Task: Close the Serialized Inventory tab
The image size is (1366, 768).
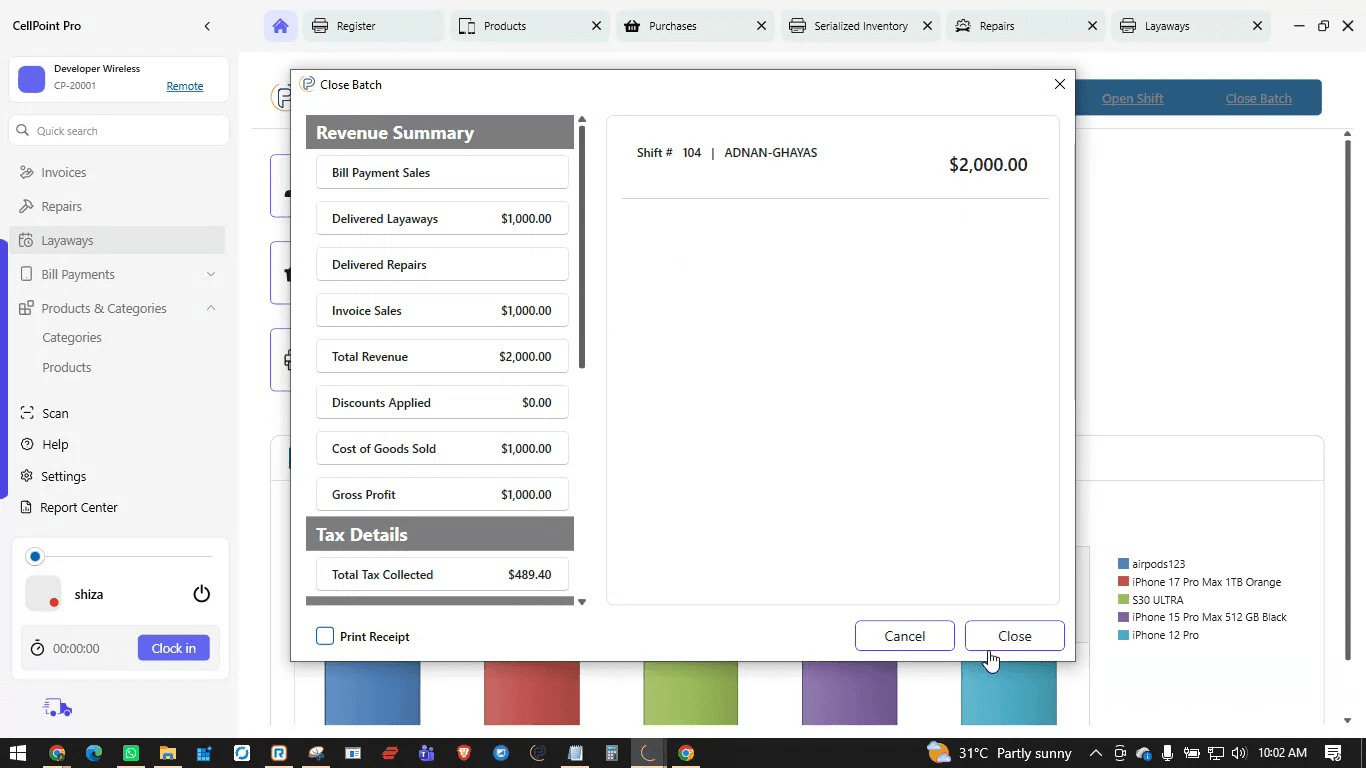Action: click(927, 26)
